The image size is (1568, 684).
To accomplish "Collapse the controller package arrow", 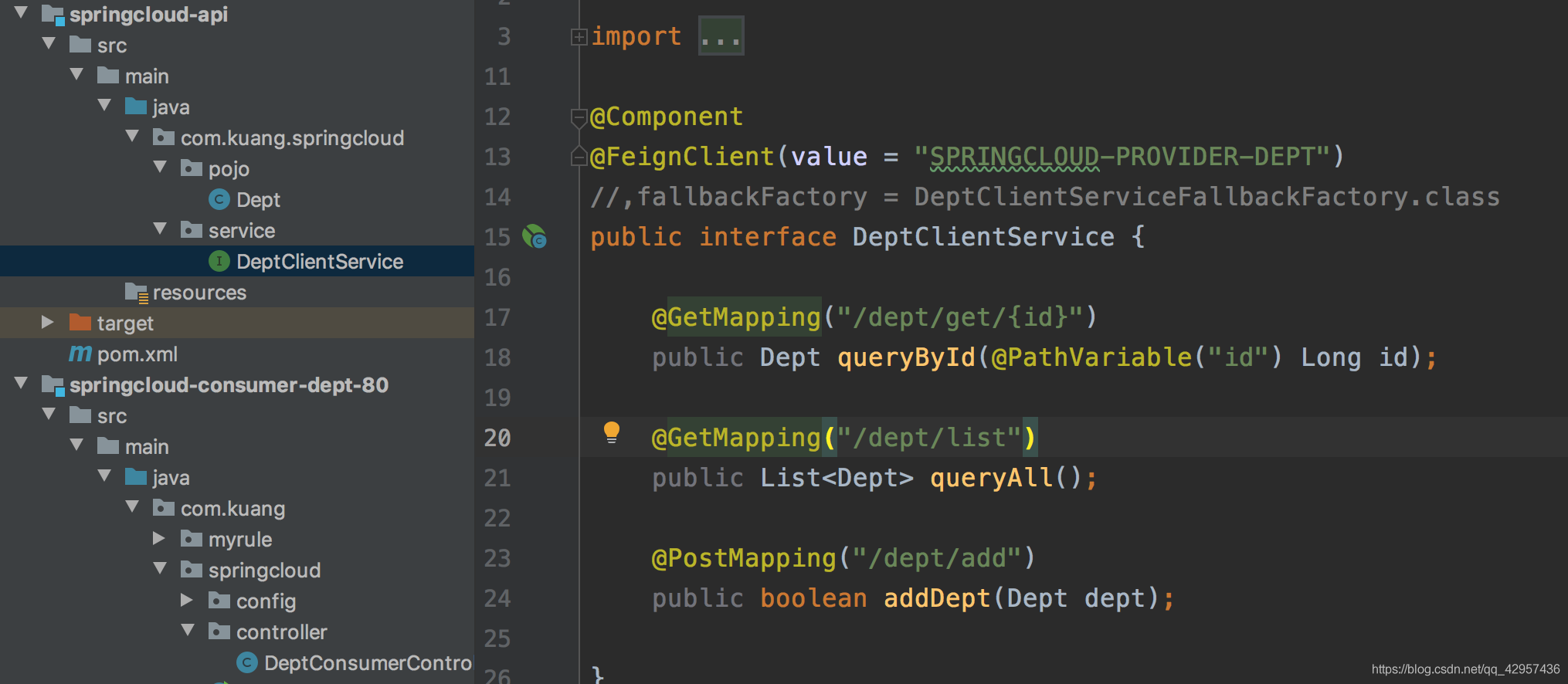I will point(188,630).
